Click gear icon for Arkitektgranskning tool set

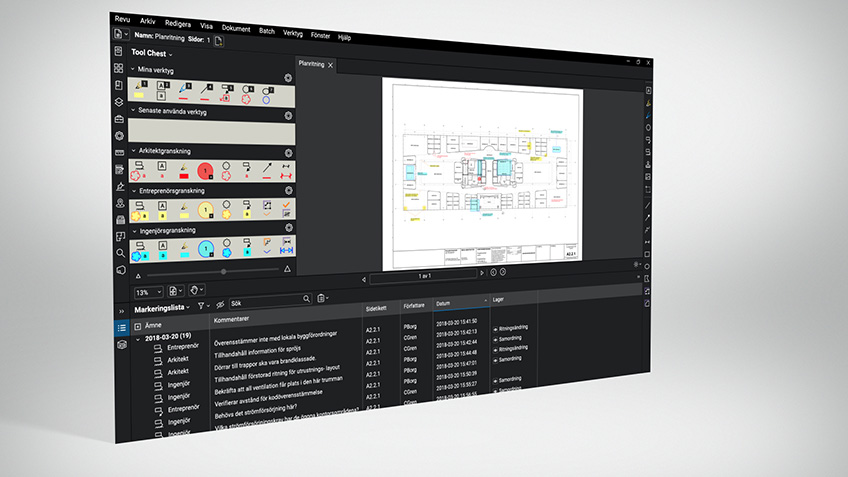pos(288,153)
